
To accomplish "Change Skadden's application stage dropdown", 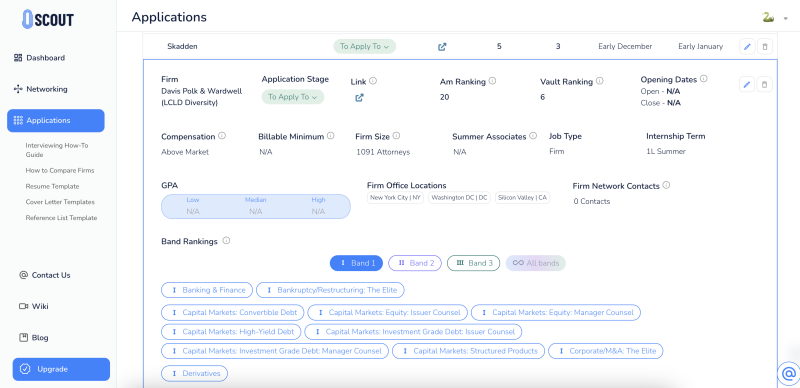I will point(364,46).
